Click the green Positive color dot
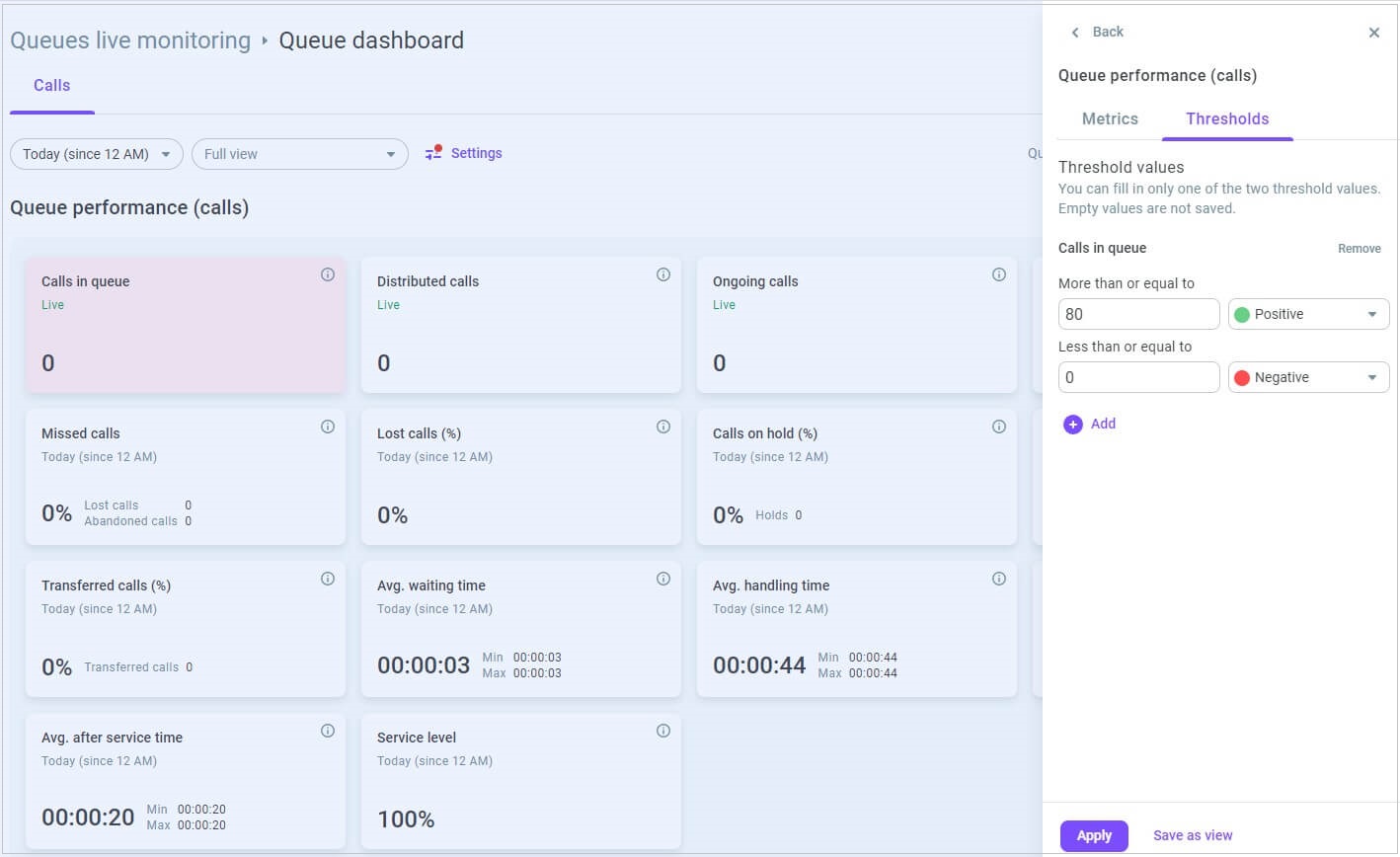1400x857 pixels. pos(1242,314)
